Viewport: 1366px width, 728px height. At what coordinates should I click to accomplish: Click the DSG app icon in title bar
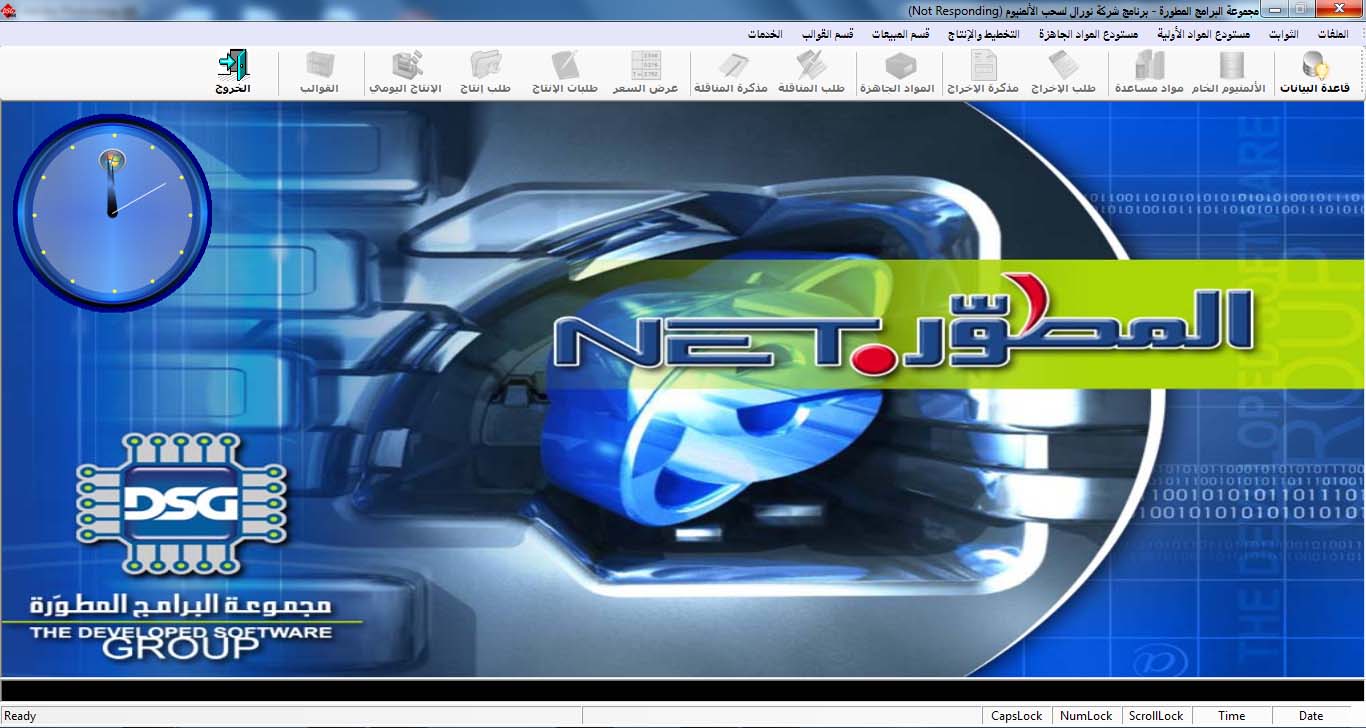pyautogui.click(x=9, y=9)
